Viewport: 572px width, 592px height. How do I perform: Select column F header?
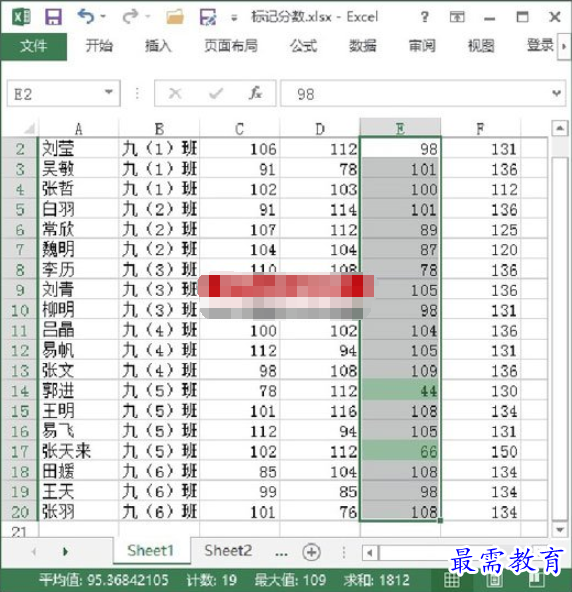(480, 129)
